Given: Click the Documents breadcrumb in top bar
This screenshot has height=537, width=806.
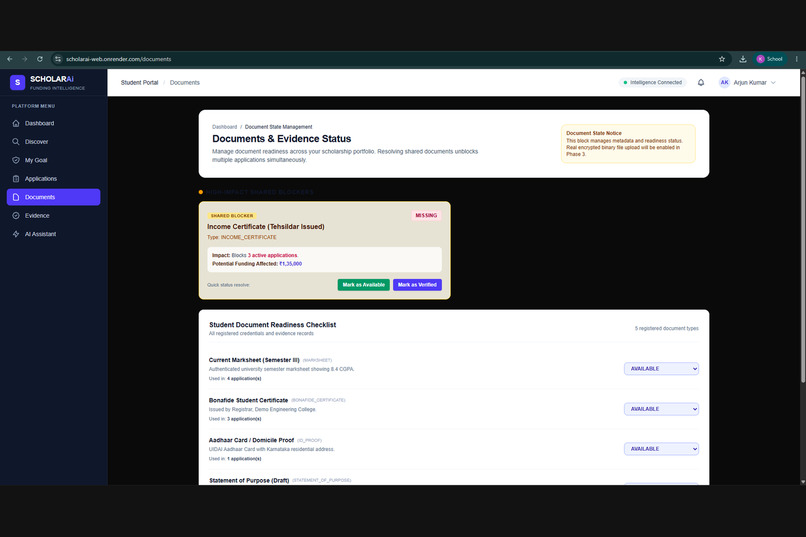Looking at the screenshot, I should click(x=185, y=83).
